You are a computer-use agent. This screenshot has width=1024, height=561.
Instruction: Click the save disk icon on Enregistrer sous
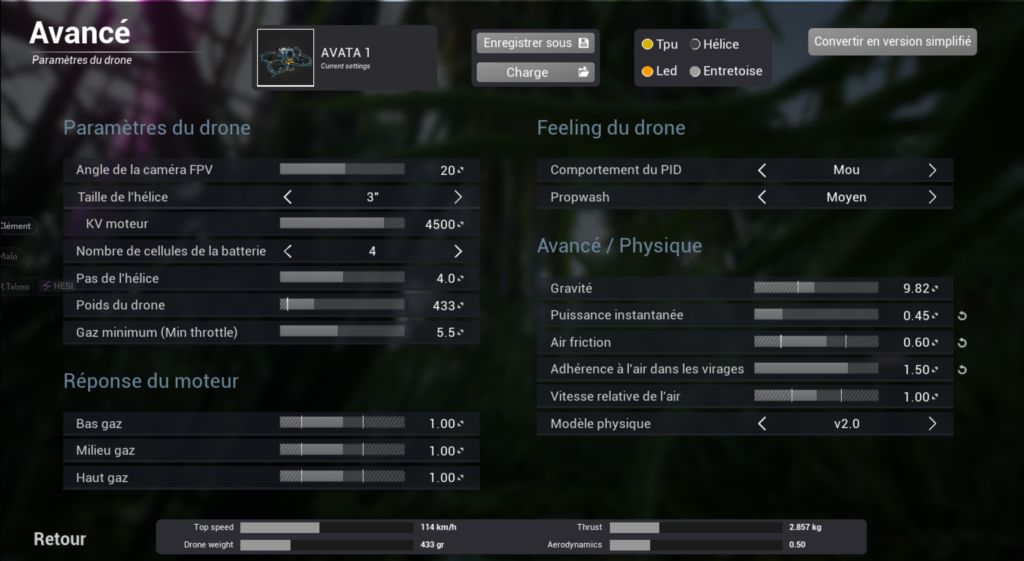[x=583, y=43]
